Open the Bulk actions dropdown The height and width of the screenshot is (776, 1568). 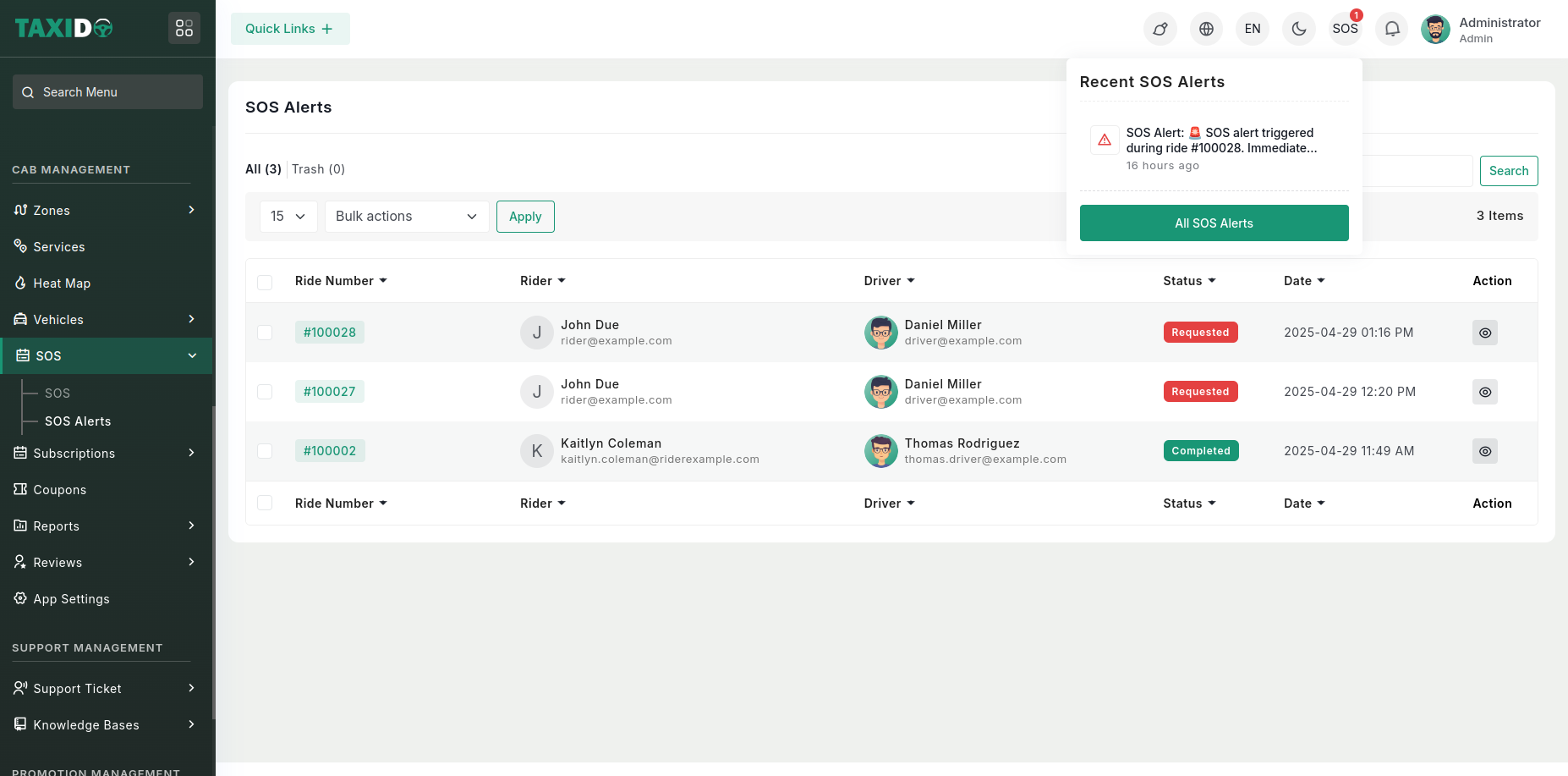pos(406,217)
